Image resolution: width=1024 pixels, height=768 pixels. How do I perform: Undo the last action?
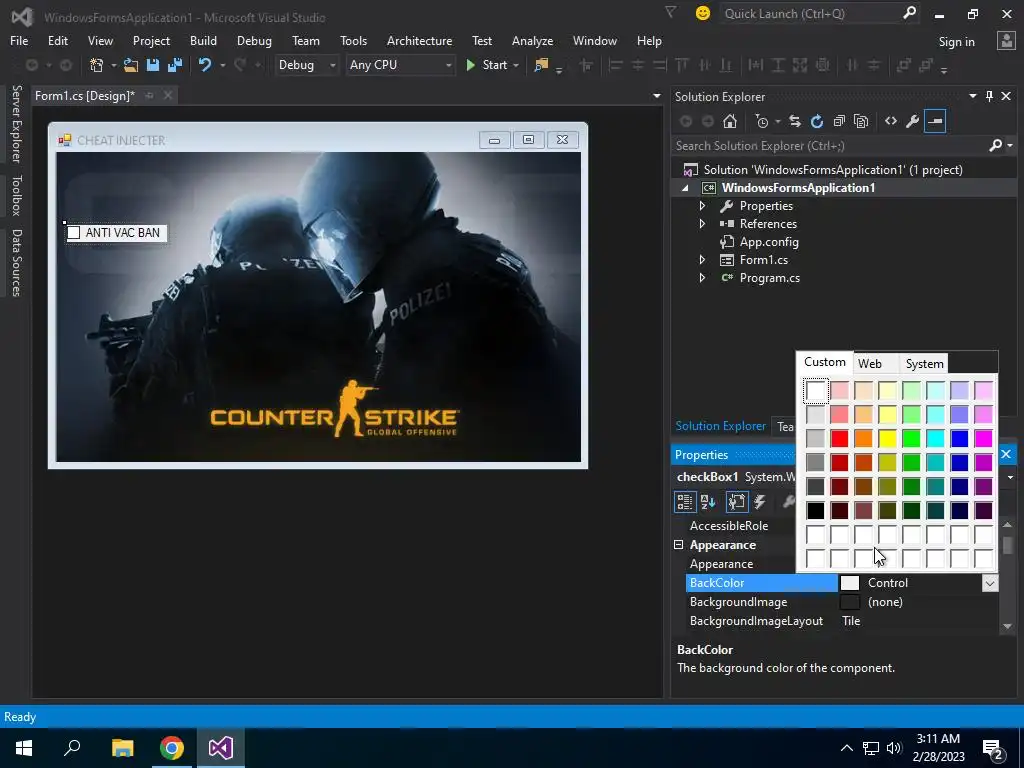tap(205, 65)
